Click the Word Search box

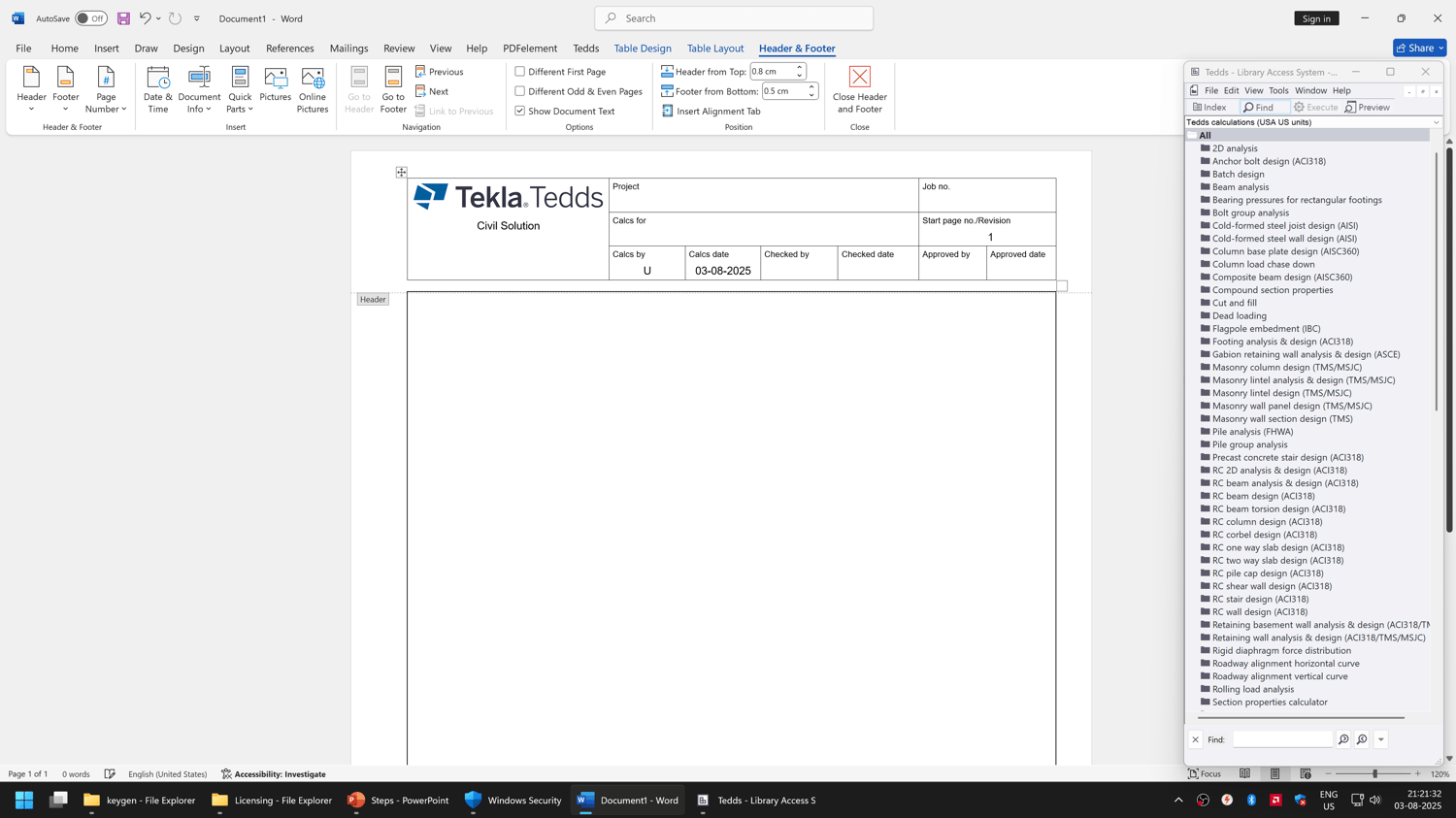(x=734, y=18)
